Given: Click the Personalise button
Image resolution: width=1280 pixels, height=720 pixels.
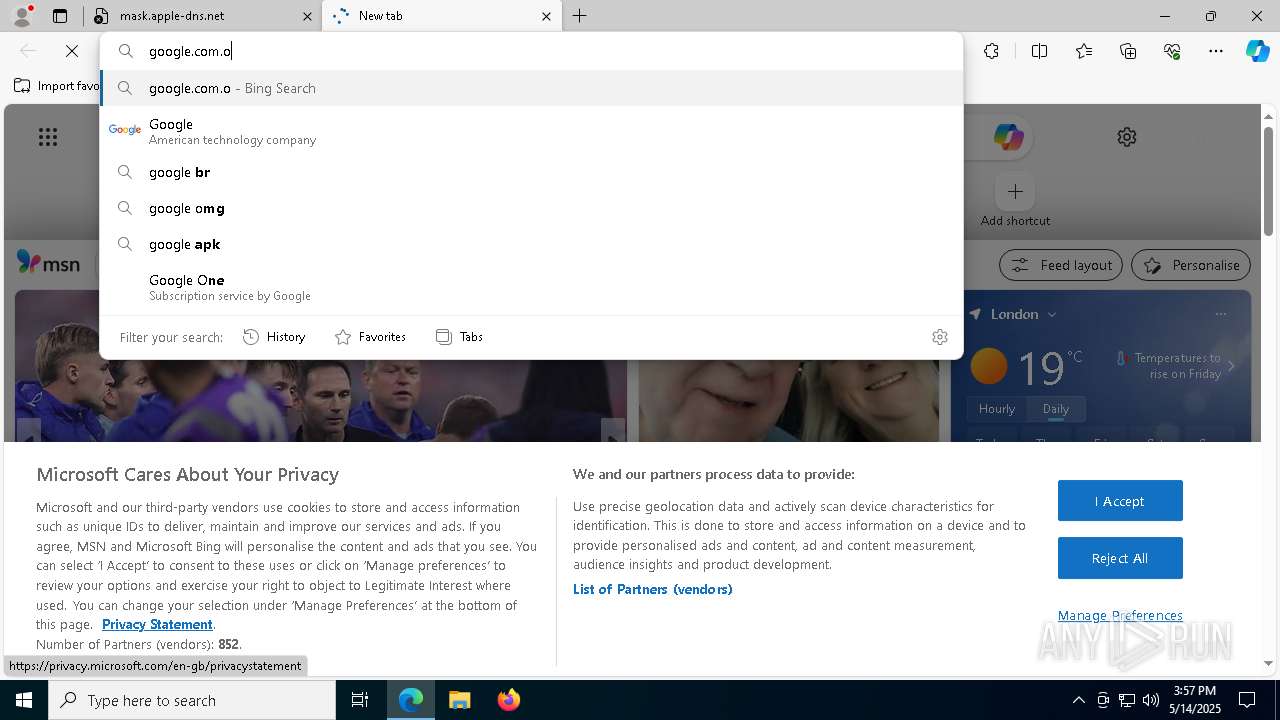Looking at the screenshot, I should pyautogui.click(x=1190, y=265).
